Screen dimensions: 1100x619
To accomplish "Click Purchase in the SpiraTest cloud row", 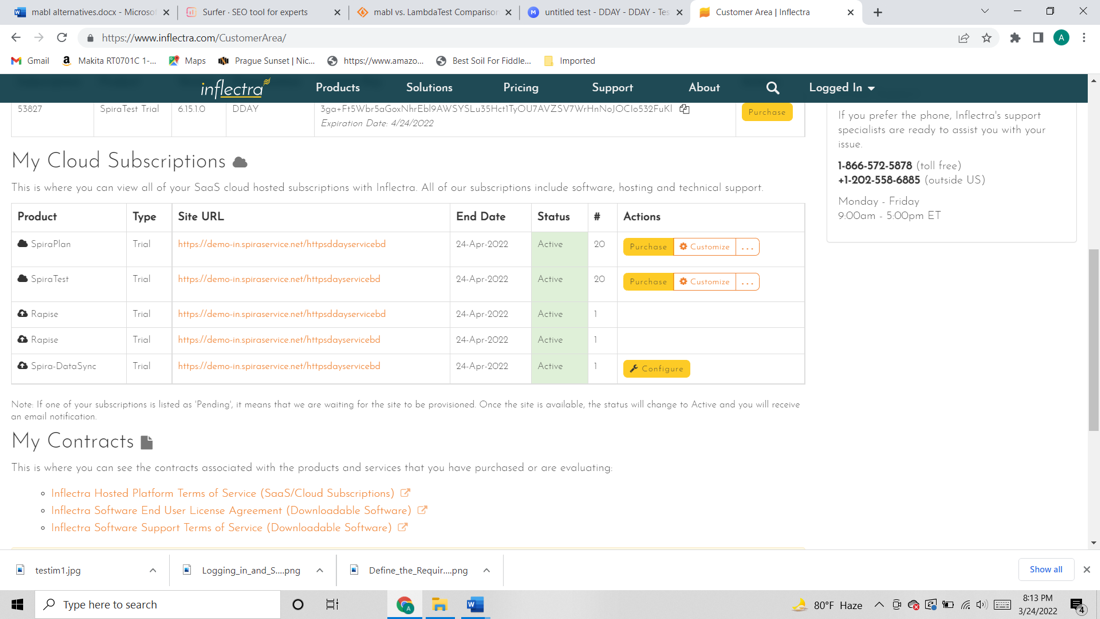I will click(648, 282).
